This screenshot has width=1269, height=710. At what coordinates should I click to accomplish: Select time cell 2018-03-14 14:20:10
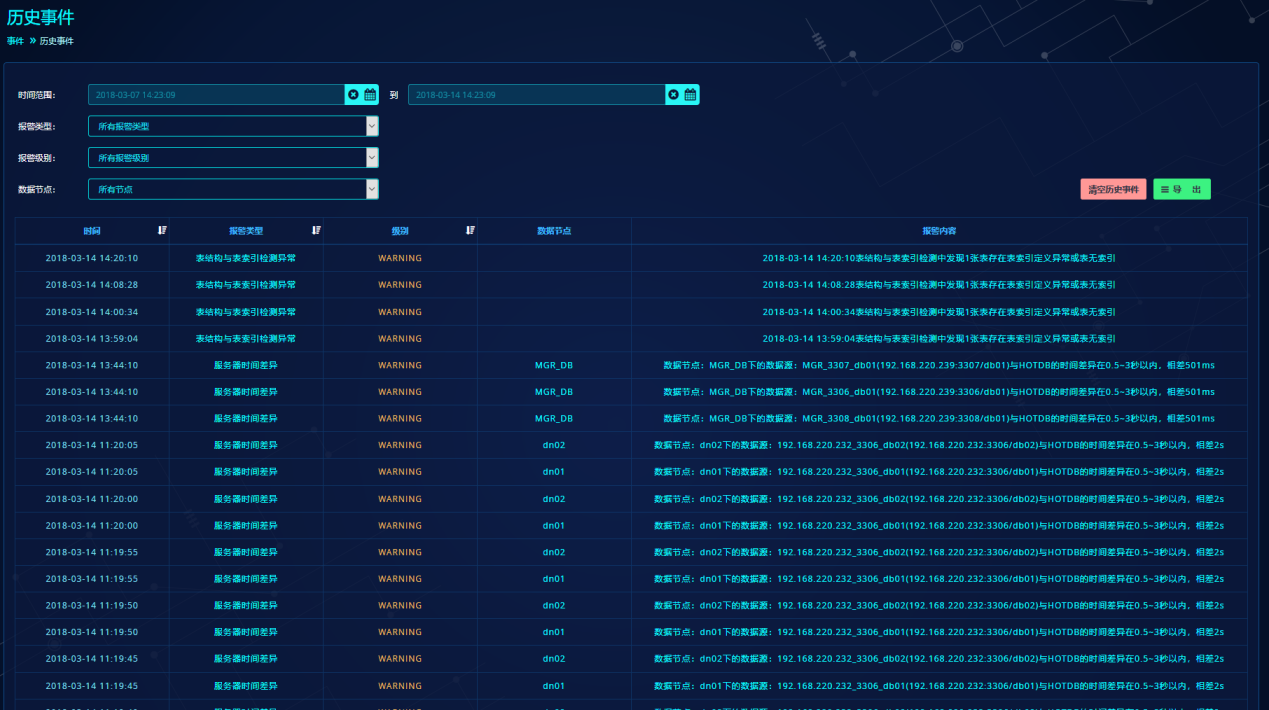(92, 258)
